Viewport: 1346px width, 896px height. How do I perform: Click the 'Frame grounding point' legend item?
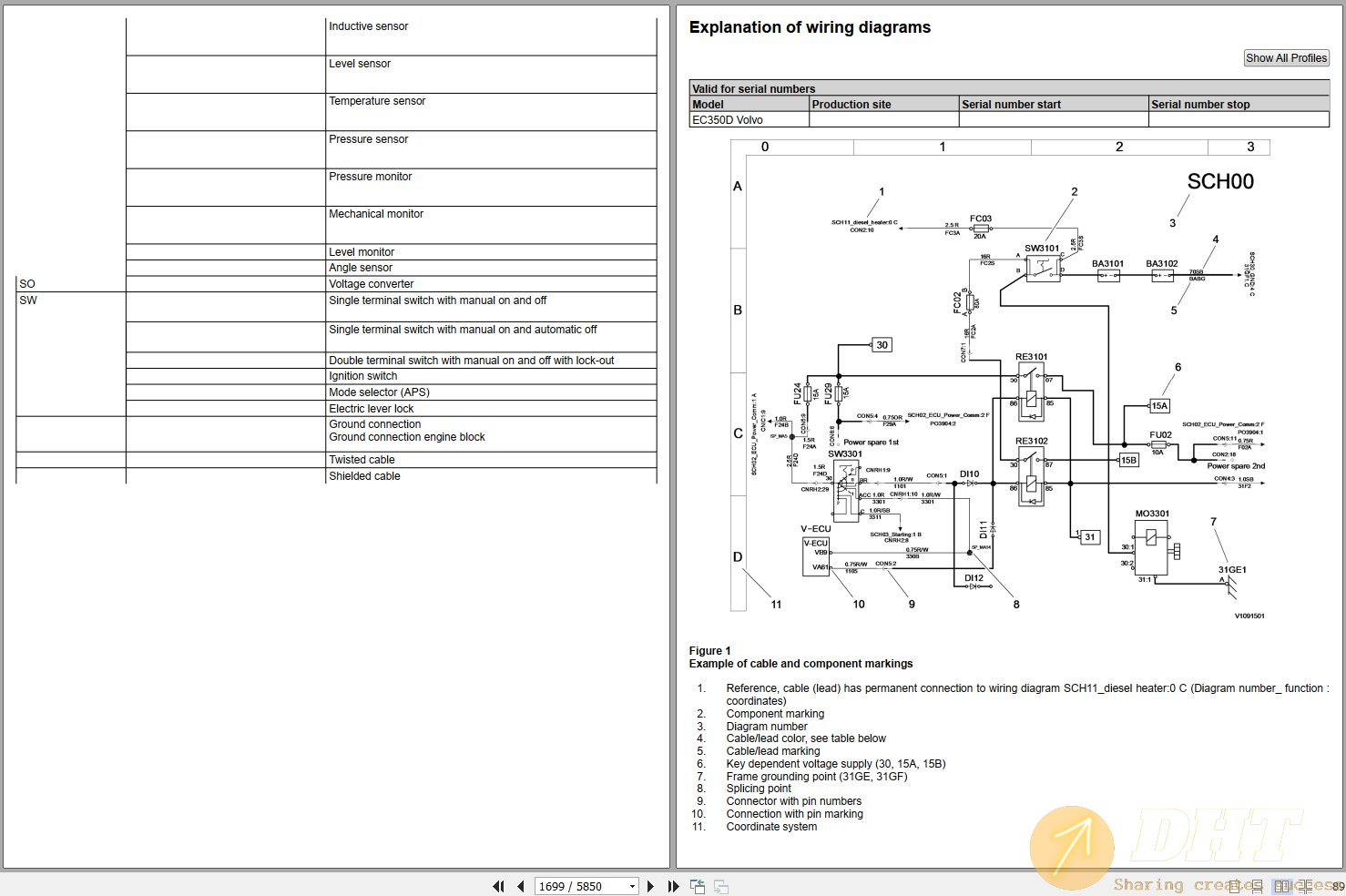click(x=817, y=777)
